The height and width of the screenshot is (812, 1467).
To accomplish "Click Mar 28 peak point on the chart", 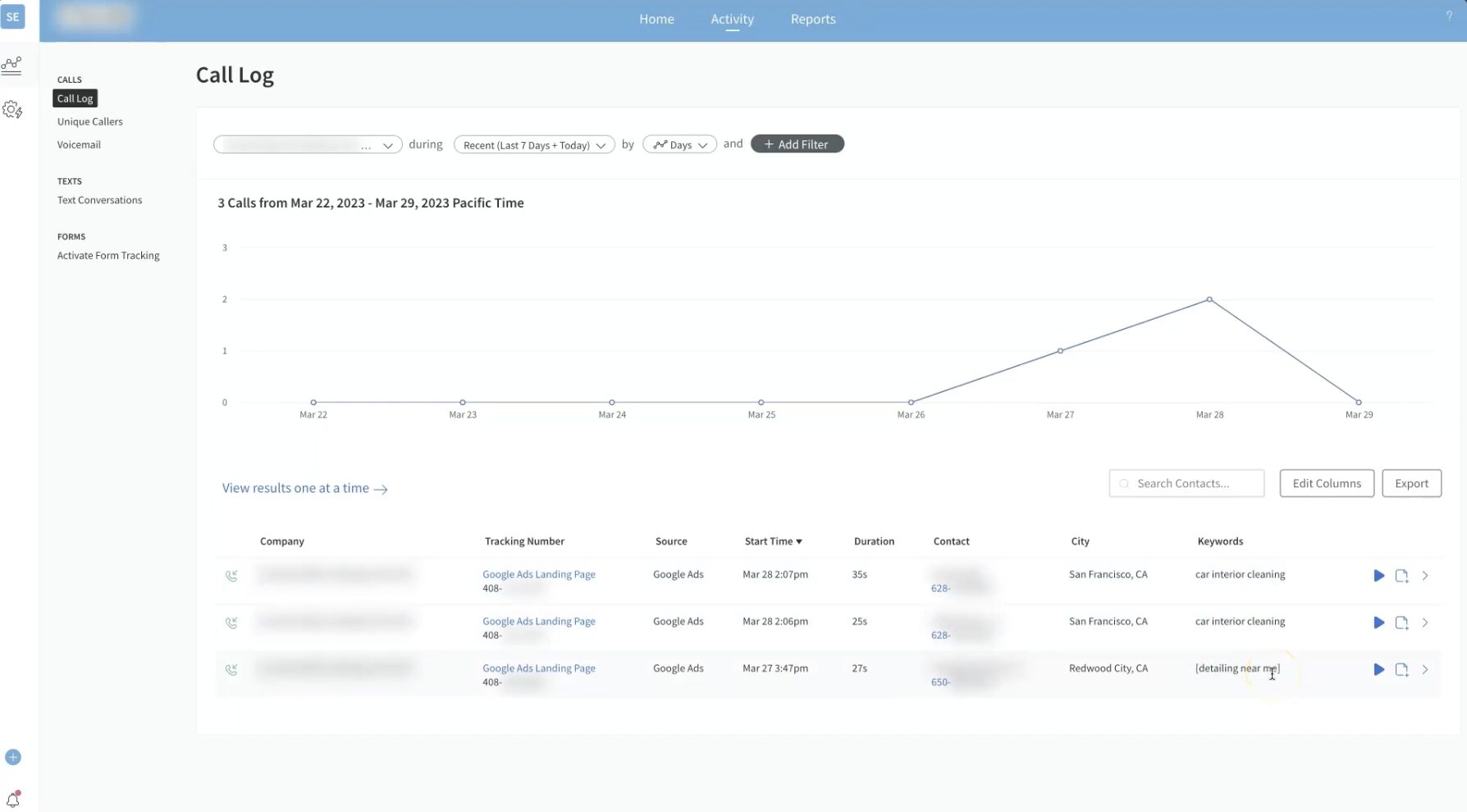I will point(1209,299).
